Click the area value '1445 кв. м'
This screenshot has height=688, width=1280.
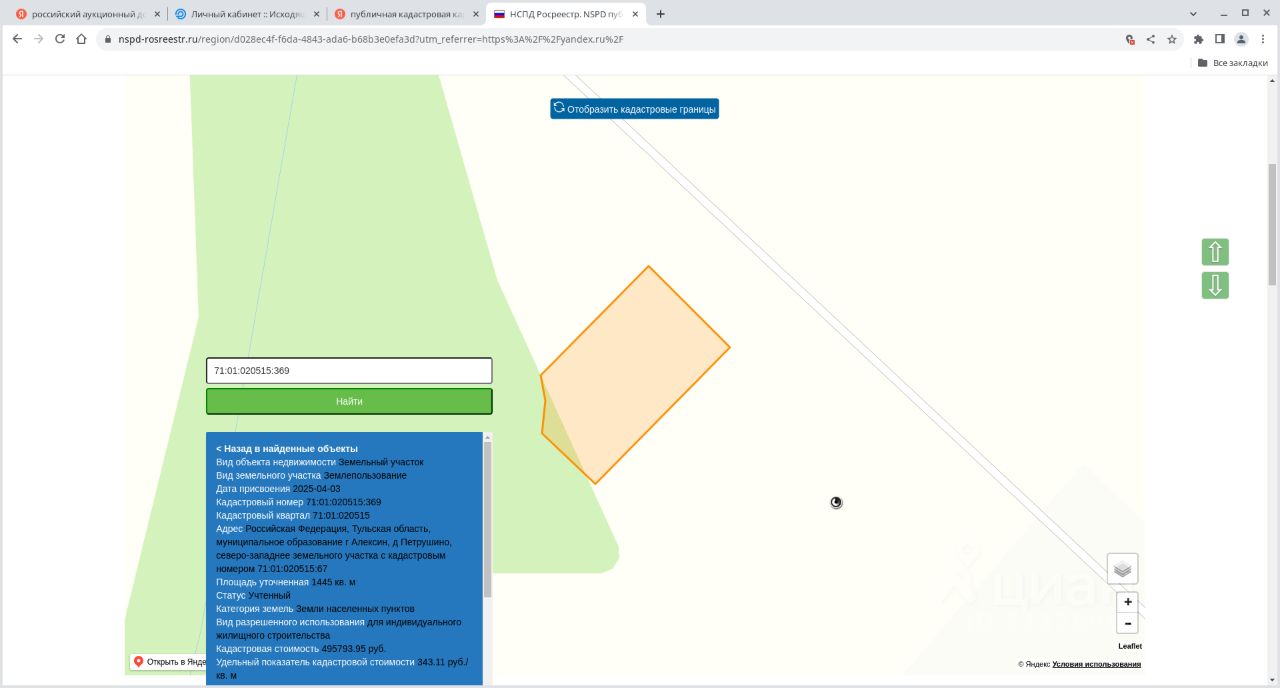[x=334, y=582]
